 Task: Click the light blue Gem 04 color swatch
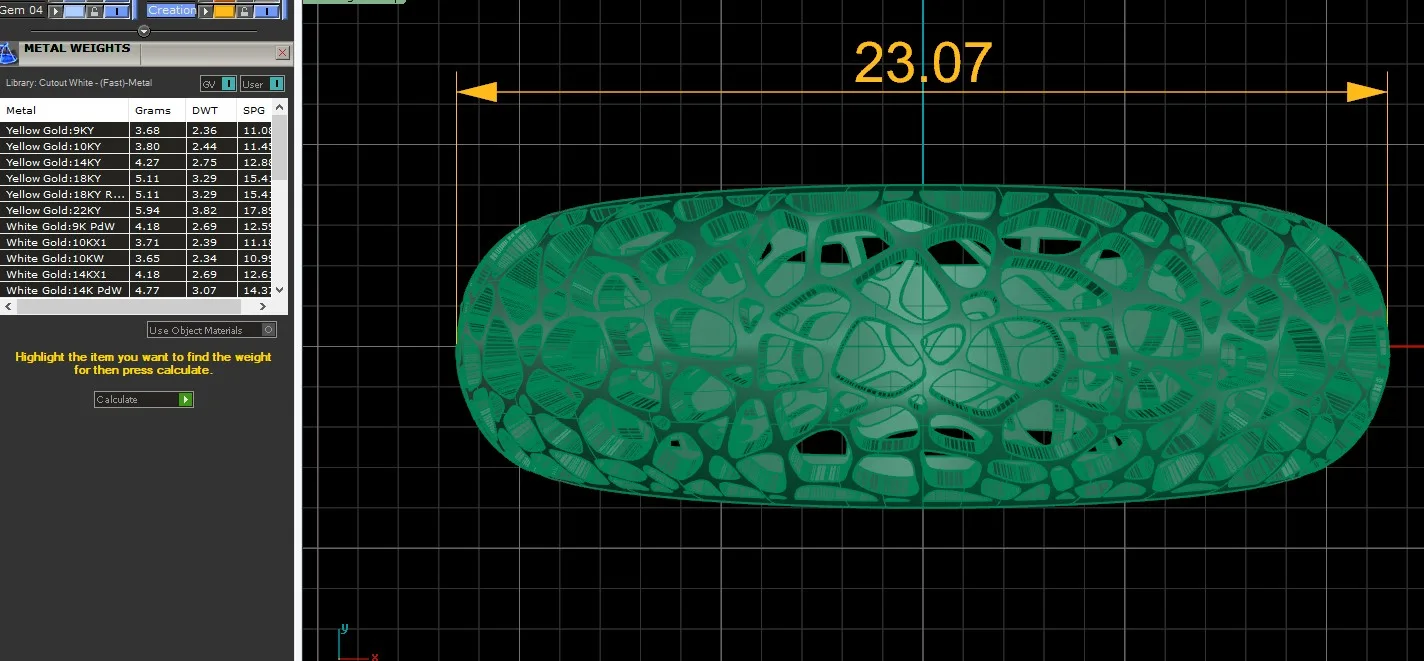pyautogui.click(x=75, y=11)
